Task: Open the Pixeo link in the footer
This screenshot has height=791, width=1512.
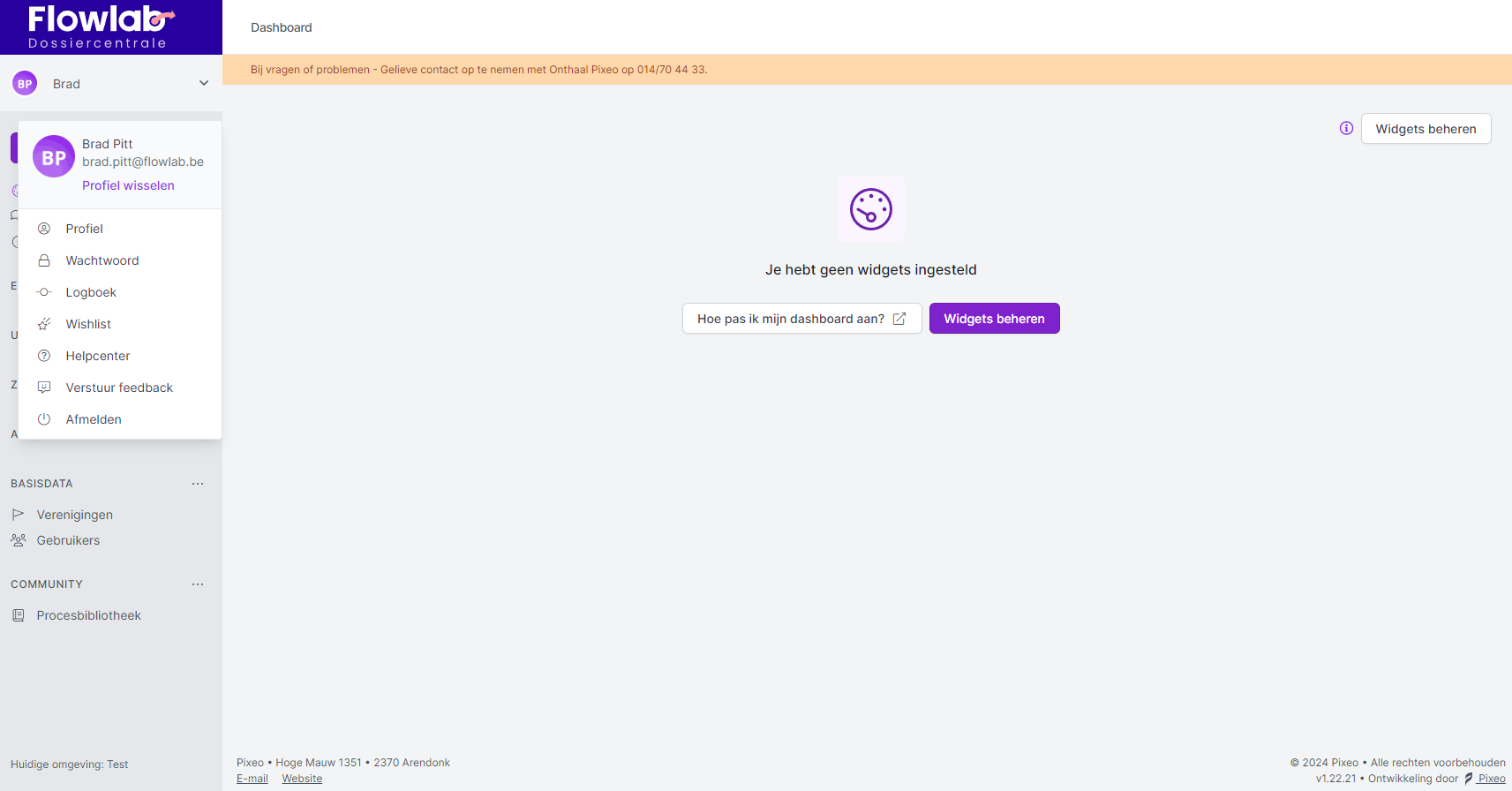Action: pos(1491,779)
